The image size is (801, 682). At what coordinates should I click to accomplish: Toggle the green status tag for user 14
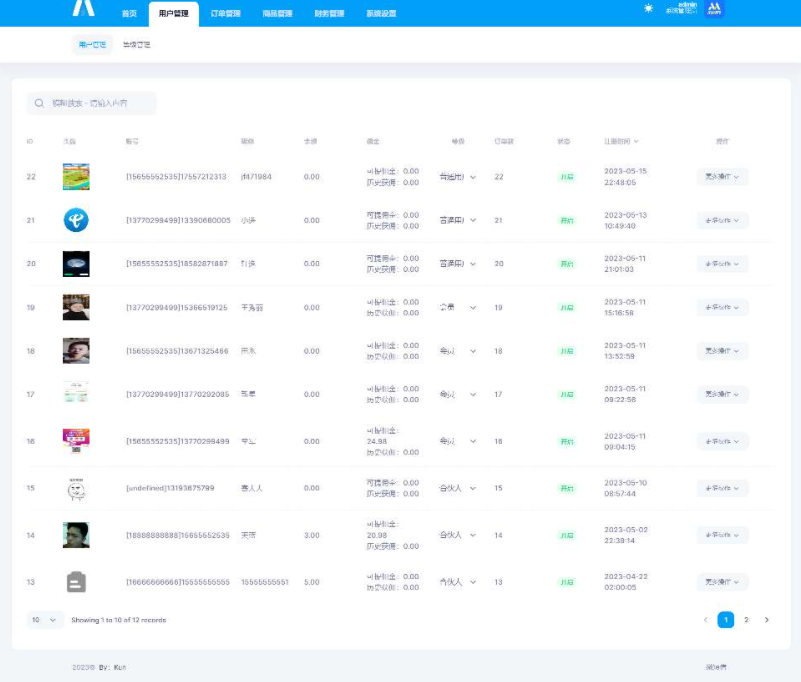tap(567, 536)
